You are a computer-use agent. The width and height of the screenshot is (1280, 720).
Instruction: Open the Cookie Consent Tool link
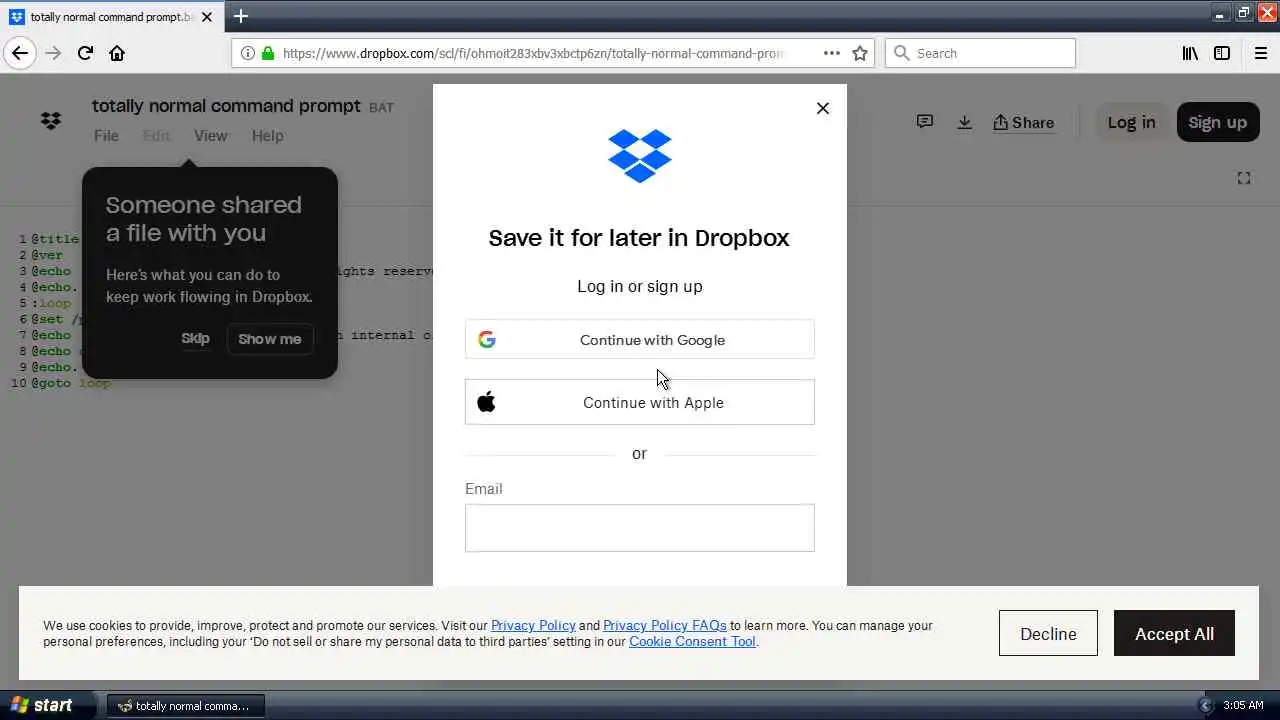(x=692, y=642)
